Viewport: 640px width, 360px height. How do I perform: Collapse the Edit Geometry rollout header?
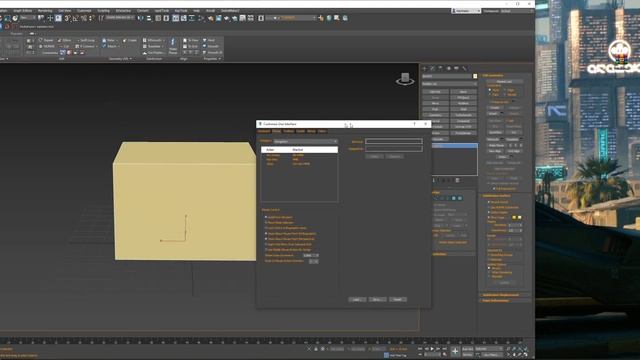coord(505,76)
